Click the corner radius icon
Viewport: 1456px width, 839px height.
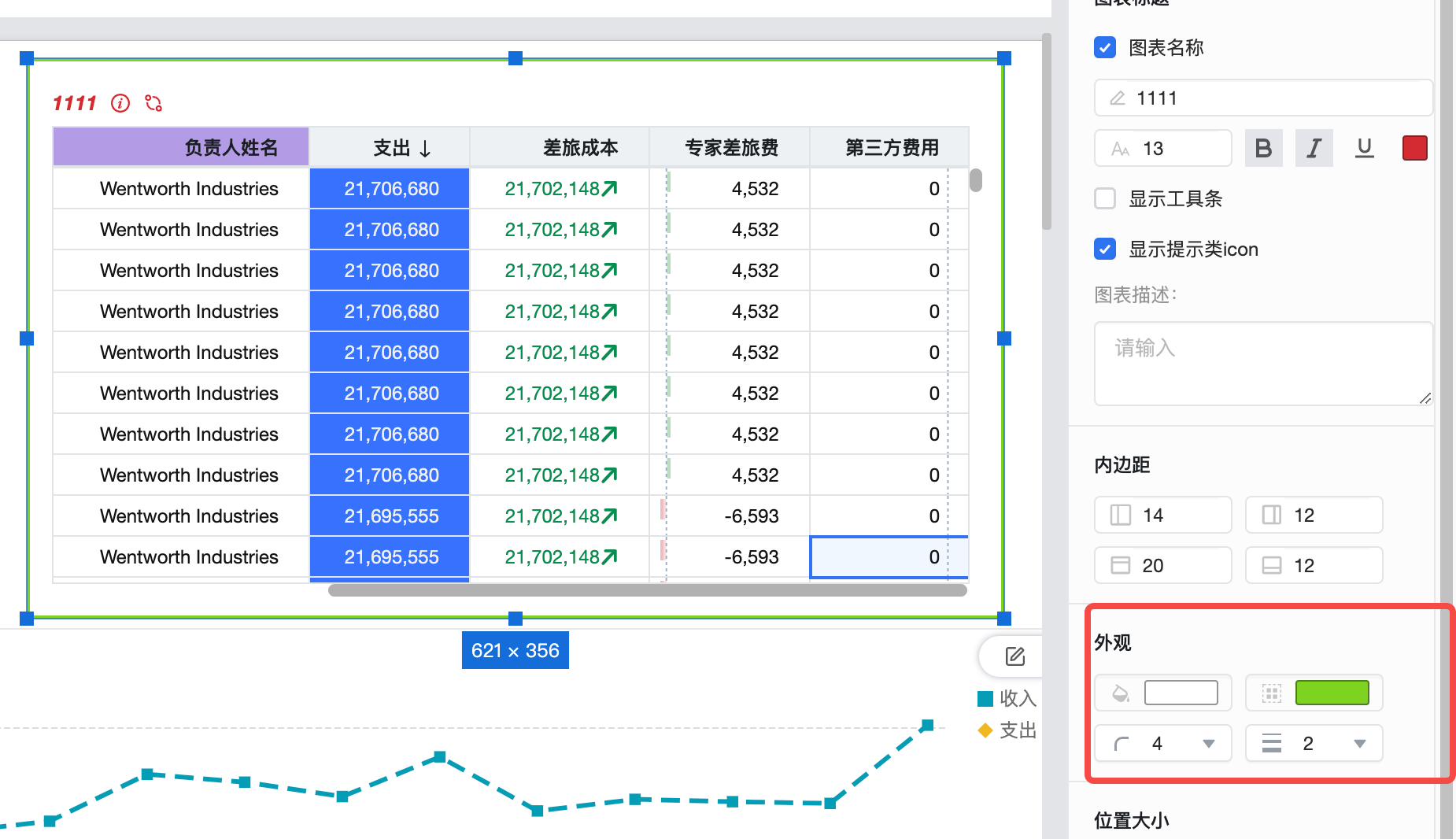(x=1122, y=744)
